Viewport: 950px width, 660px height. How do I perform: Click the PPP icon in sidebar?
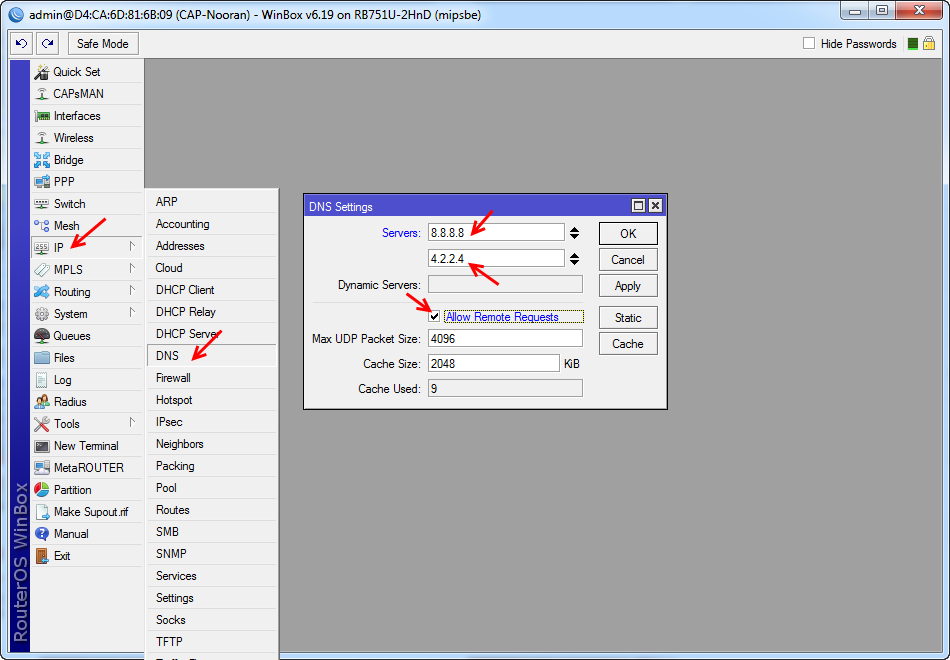[42, 182]
